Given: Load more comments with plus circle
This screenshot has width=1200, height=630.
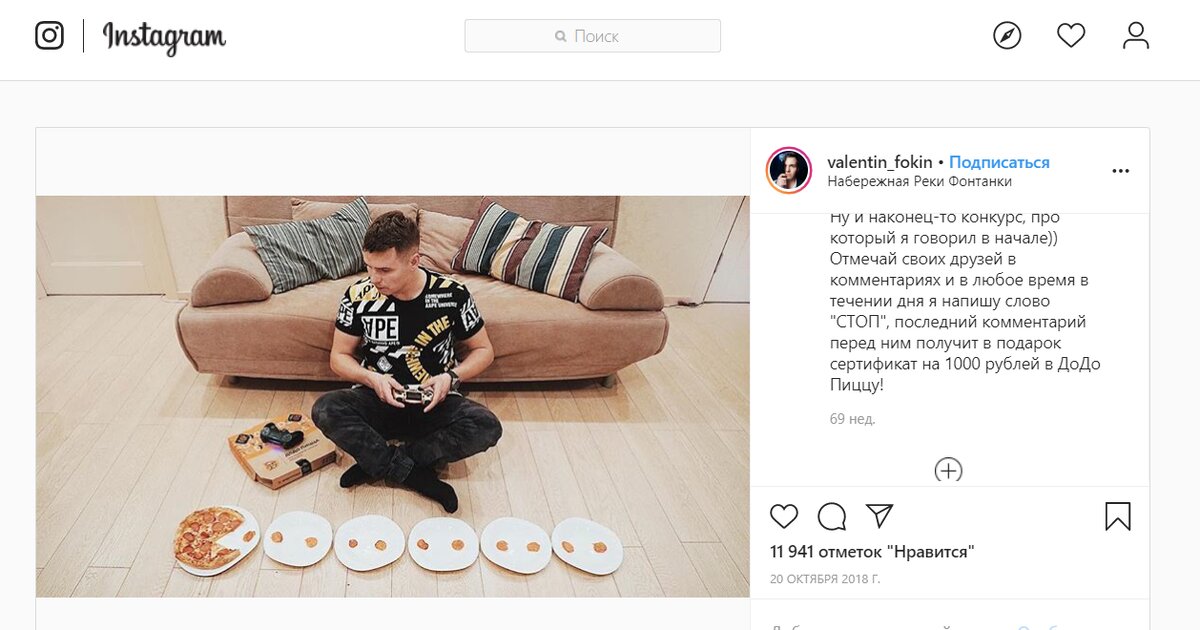Looking at the screenshot, I should (948, 470).
